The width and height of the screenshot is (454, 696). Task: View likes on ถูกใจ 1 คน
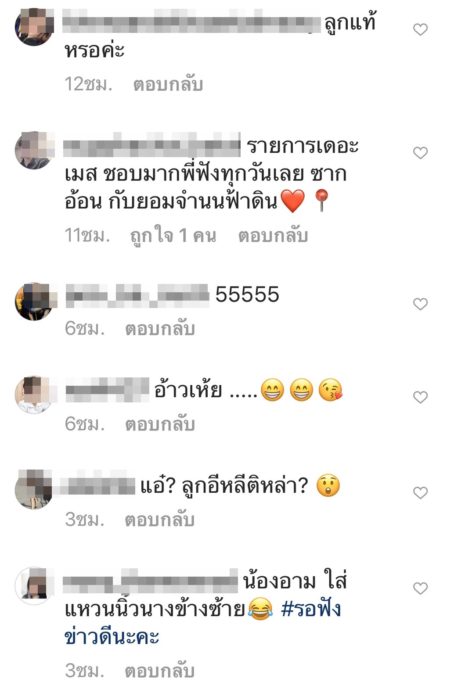[173, 235]
